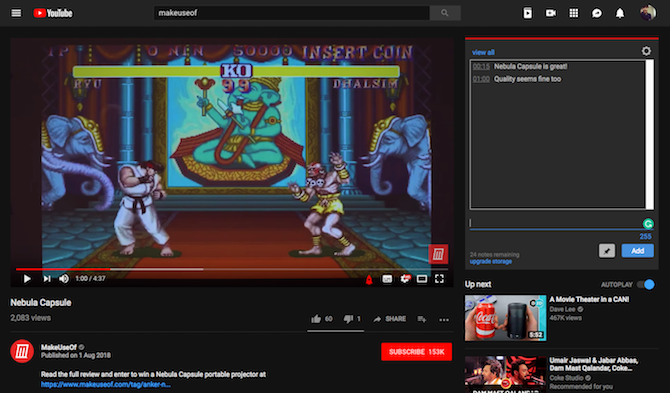
Task: Enter full screen mode
Action: 439,279
